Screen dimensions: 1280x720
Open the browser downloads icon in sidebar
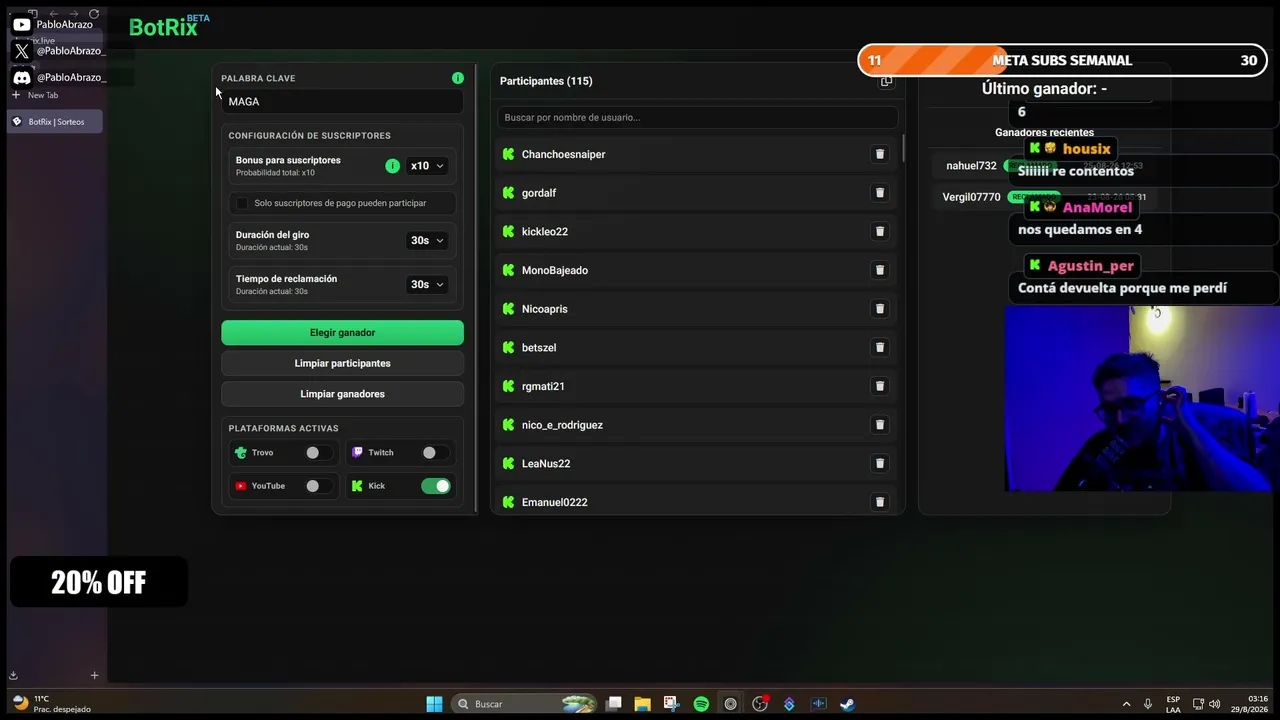click(13, 675)
